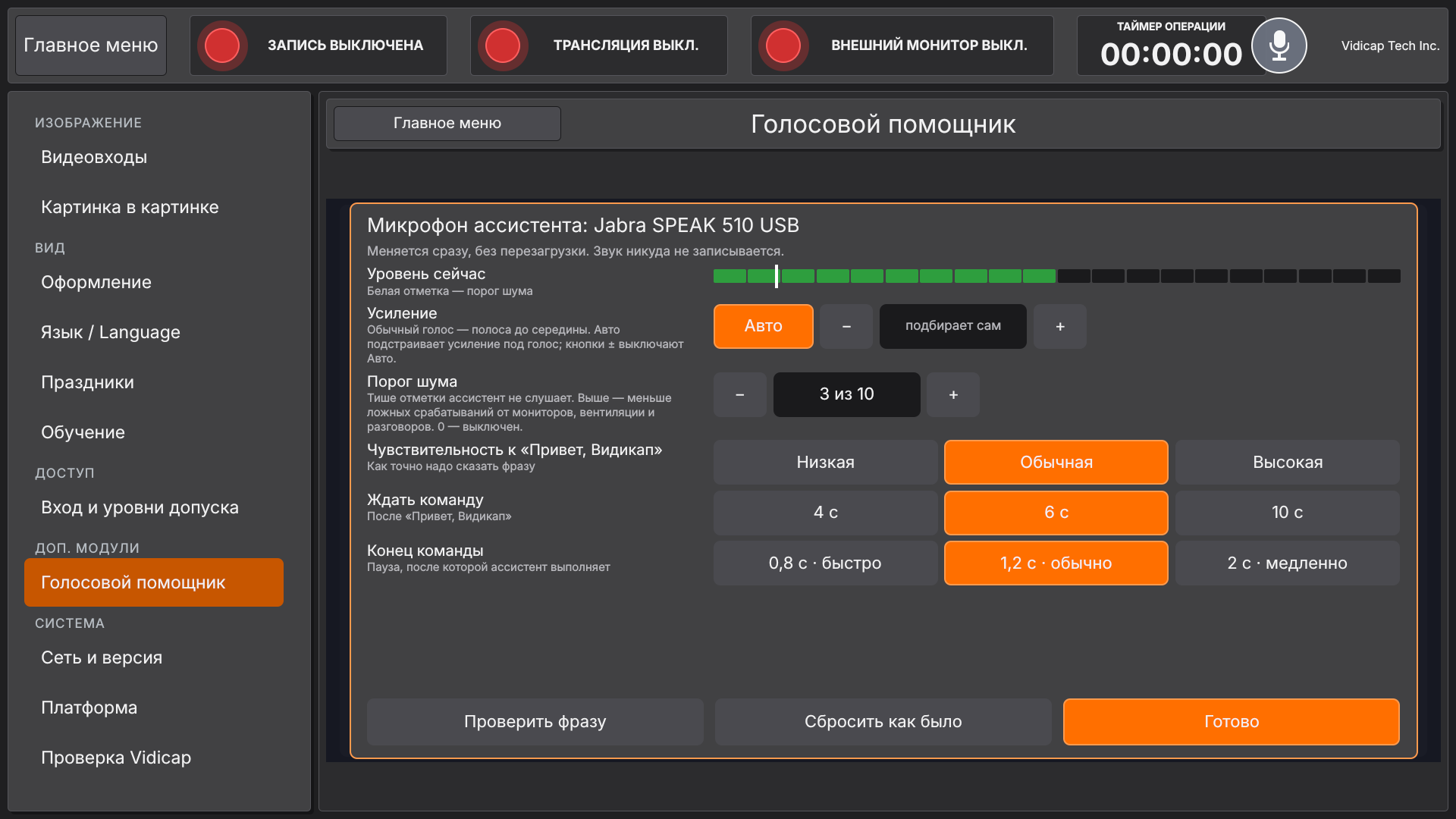1456x819 pixels.
Task: Open Праздники in sidebar
Action: click(154, 382)
